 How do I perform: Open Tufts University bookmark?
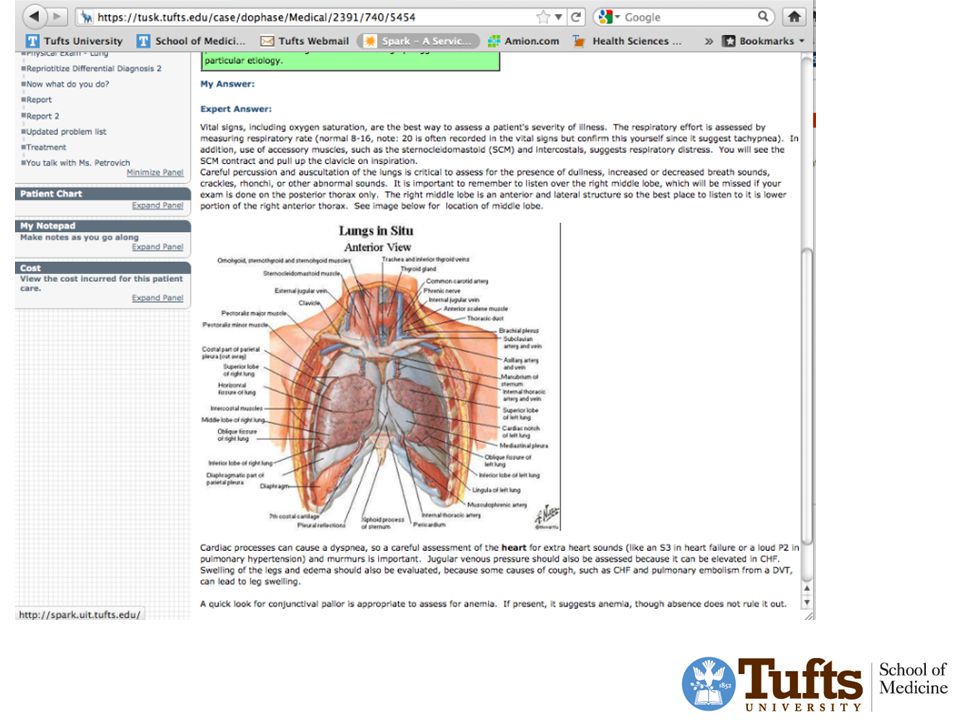(74, 41)
